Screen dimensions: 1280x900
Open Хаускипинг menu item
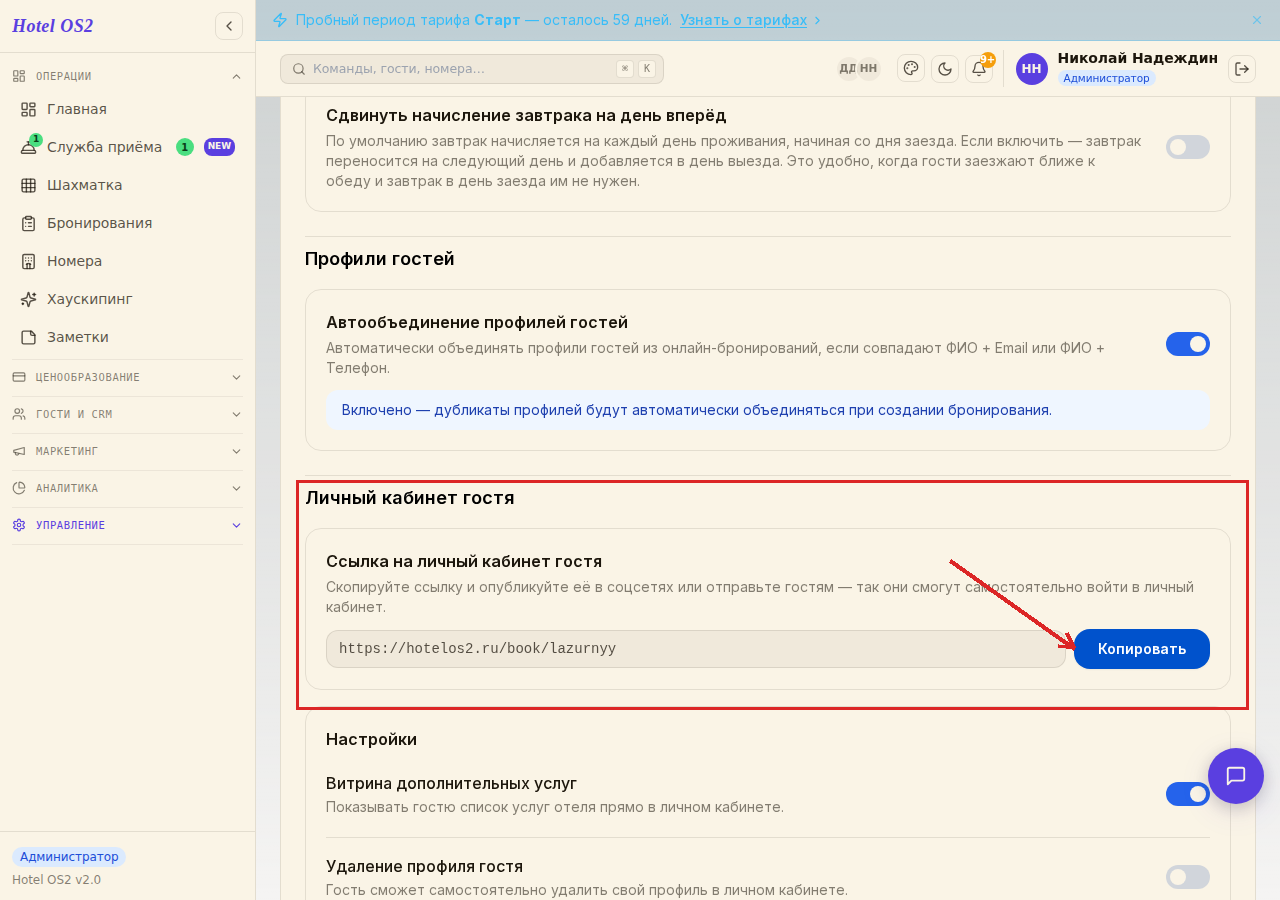pyautogui.click(x=127, y=299)
